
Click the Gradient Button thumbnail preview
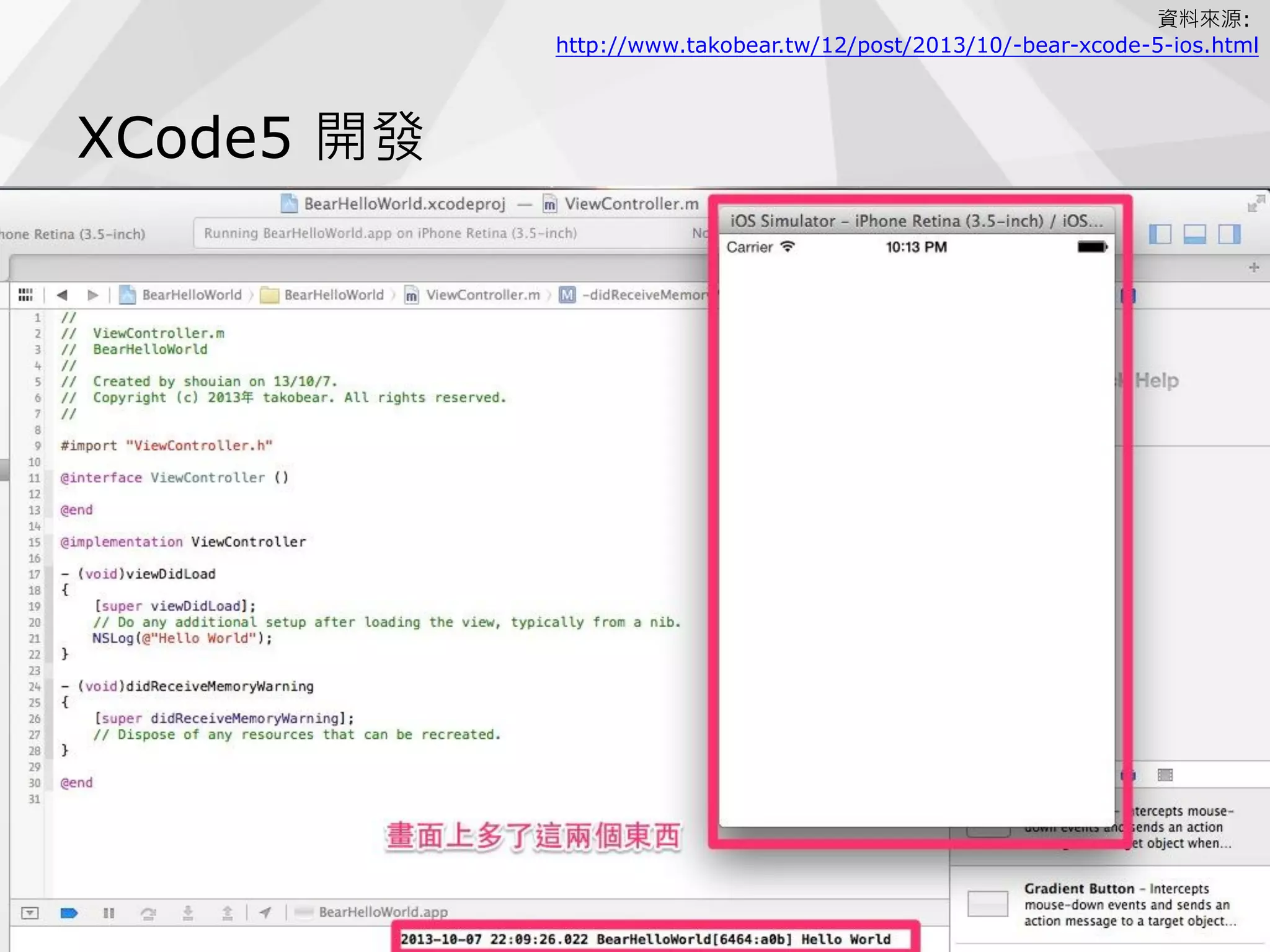[988, 904]
